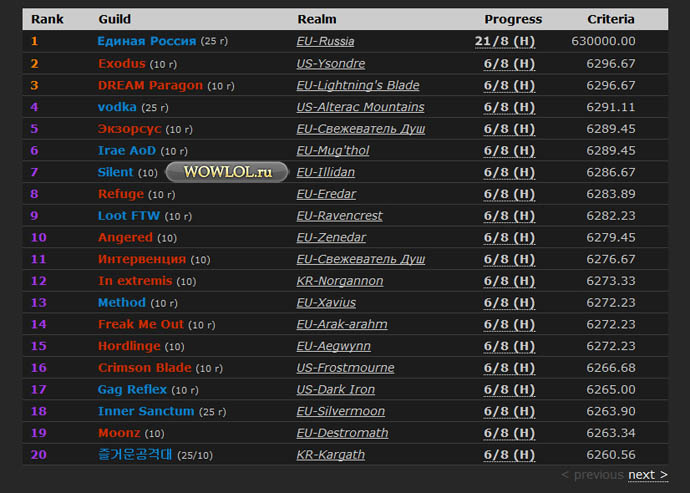
Task: Sort by the Progress column header
Action: point(513,19)
